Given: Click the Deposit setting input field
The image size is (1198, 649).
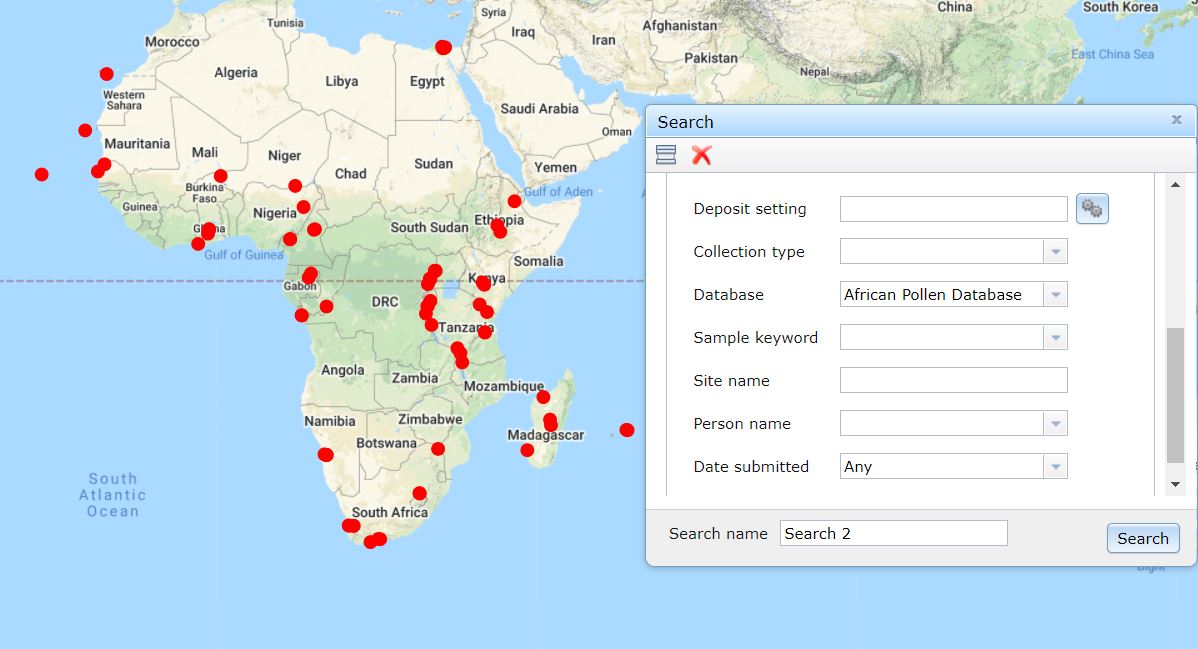Looking at the screenshot, I should pos(953,209).
